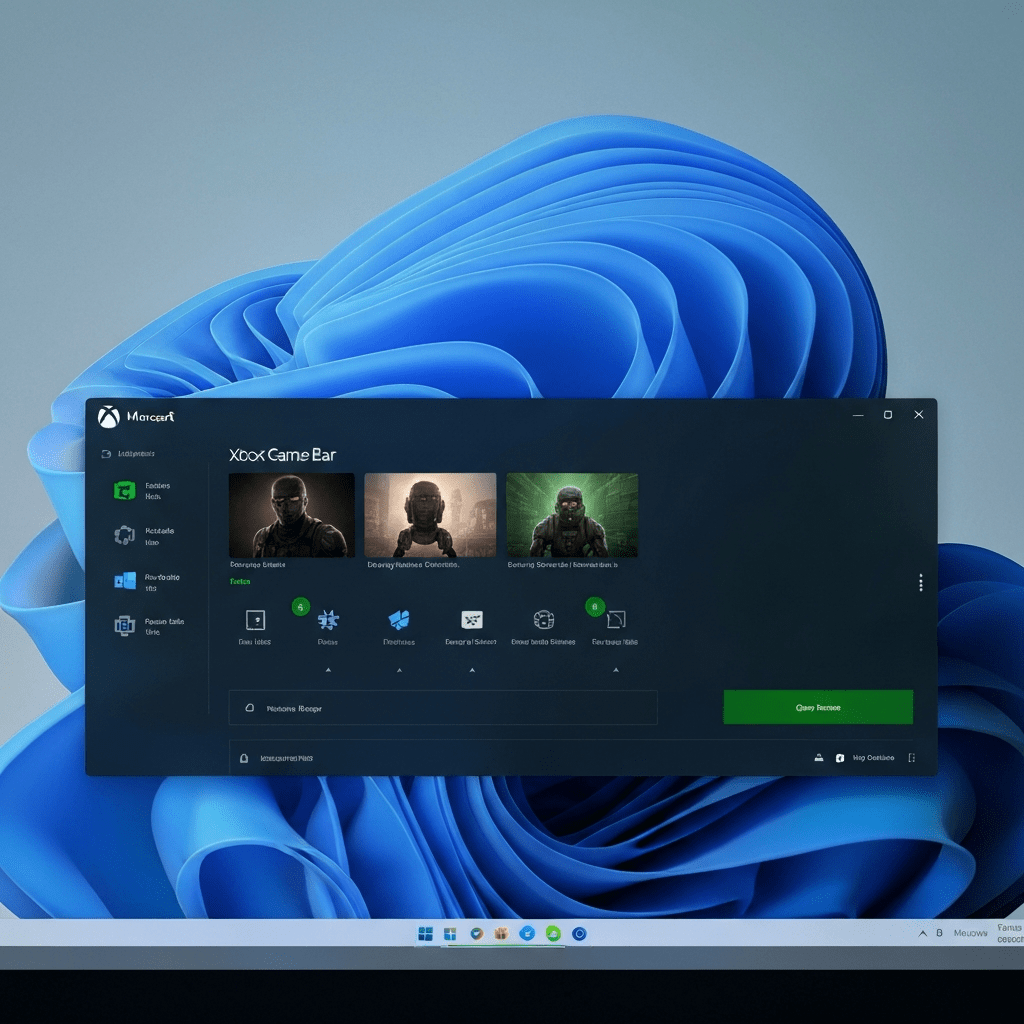
Task: Click the B indicator in system tray
Action: 939,933
